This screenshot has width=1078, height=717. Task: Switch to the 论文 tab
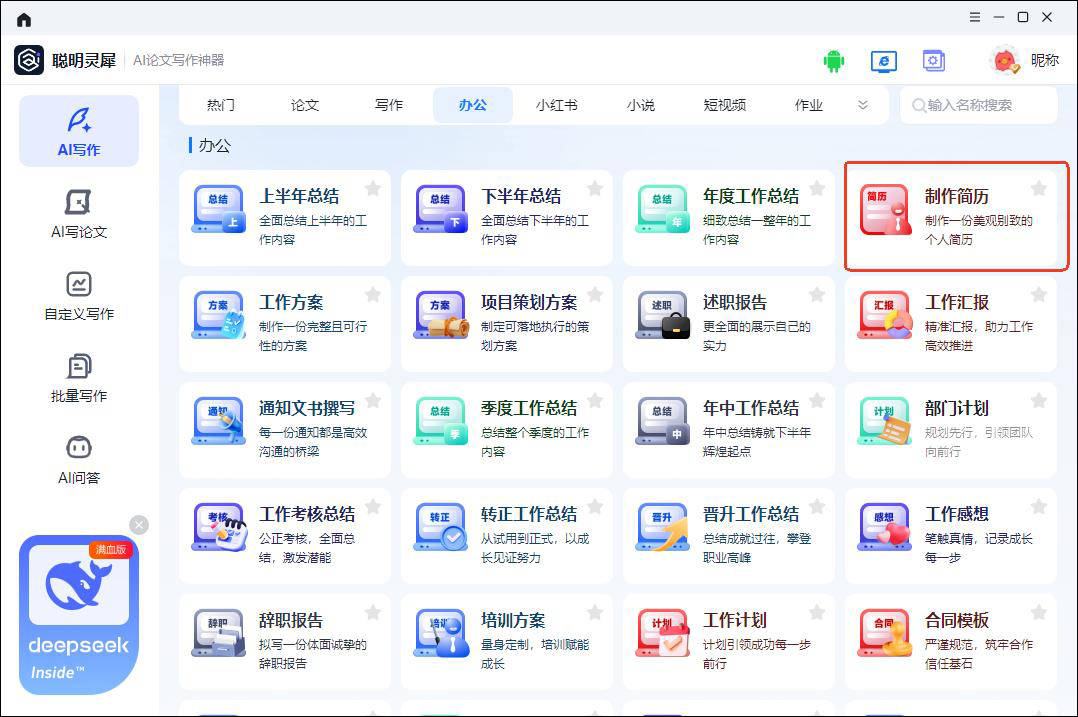pyautogui.click(x=305, y=105)
